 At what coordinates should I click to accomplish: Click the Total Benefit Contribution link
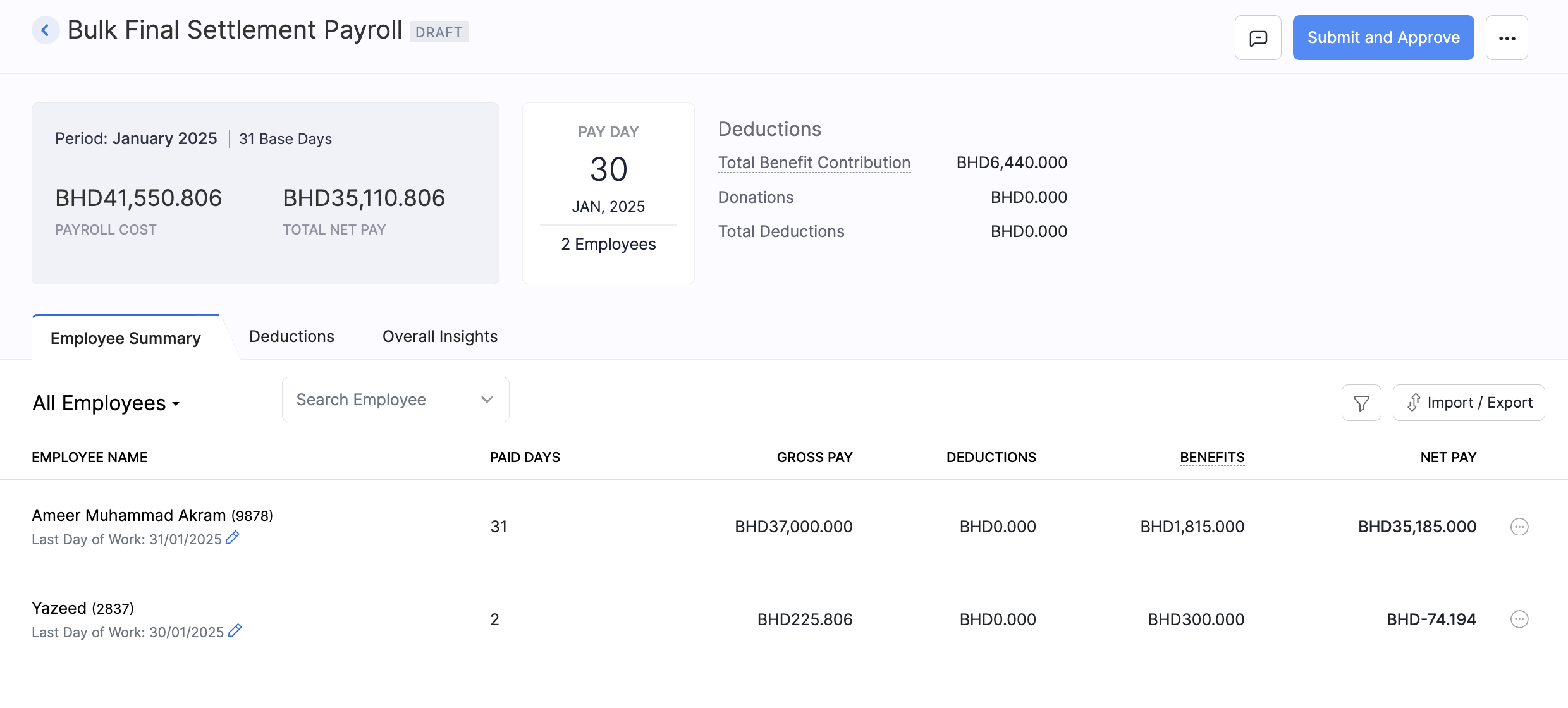(814, 162)
